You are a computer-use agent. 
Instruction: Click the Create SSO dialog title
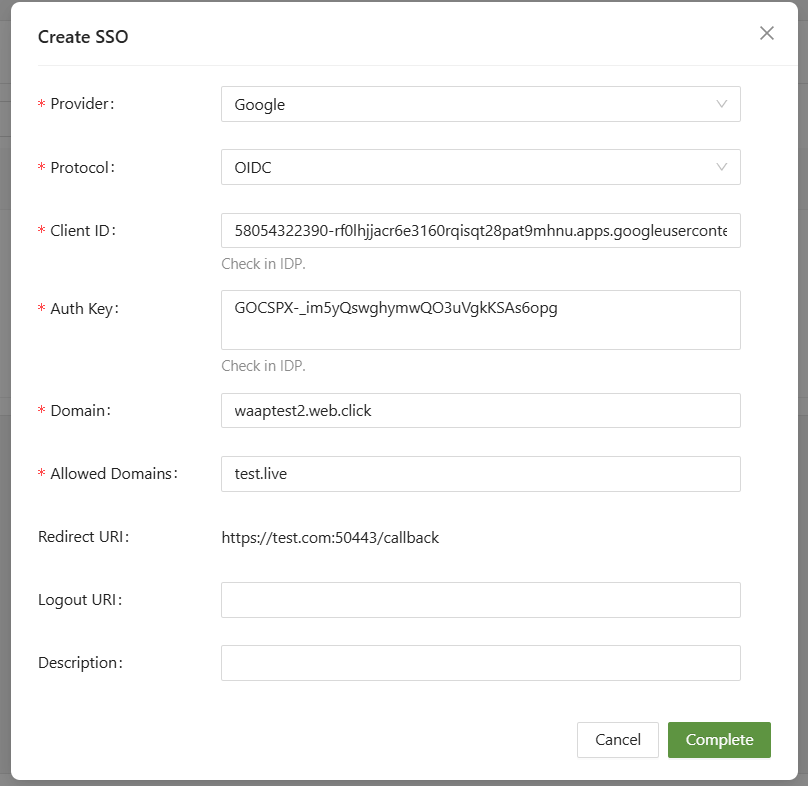(x=83, y=37)
